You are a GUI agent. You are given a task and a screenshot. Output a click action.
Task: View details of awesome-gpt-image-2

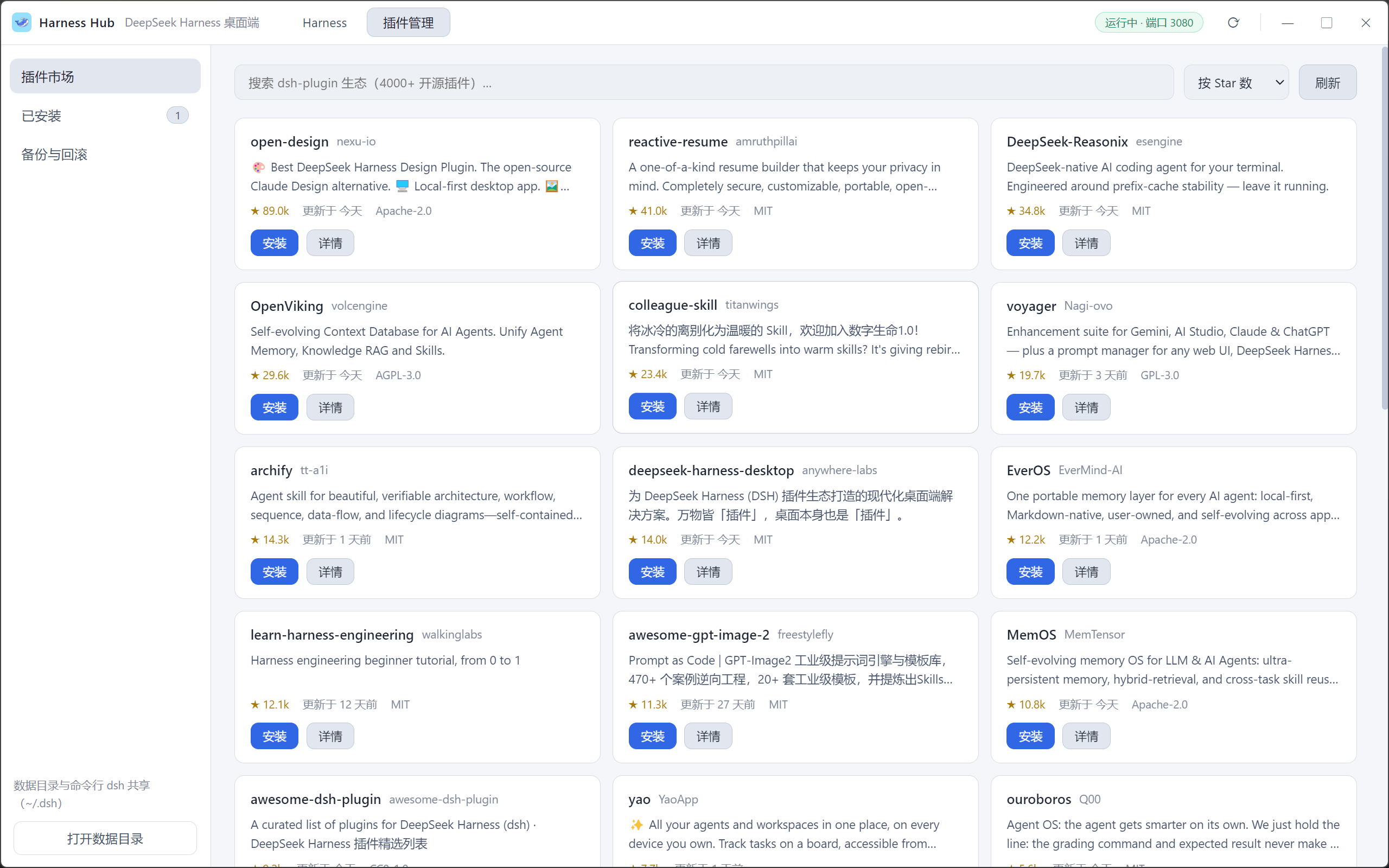tap(708, 736)
